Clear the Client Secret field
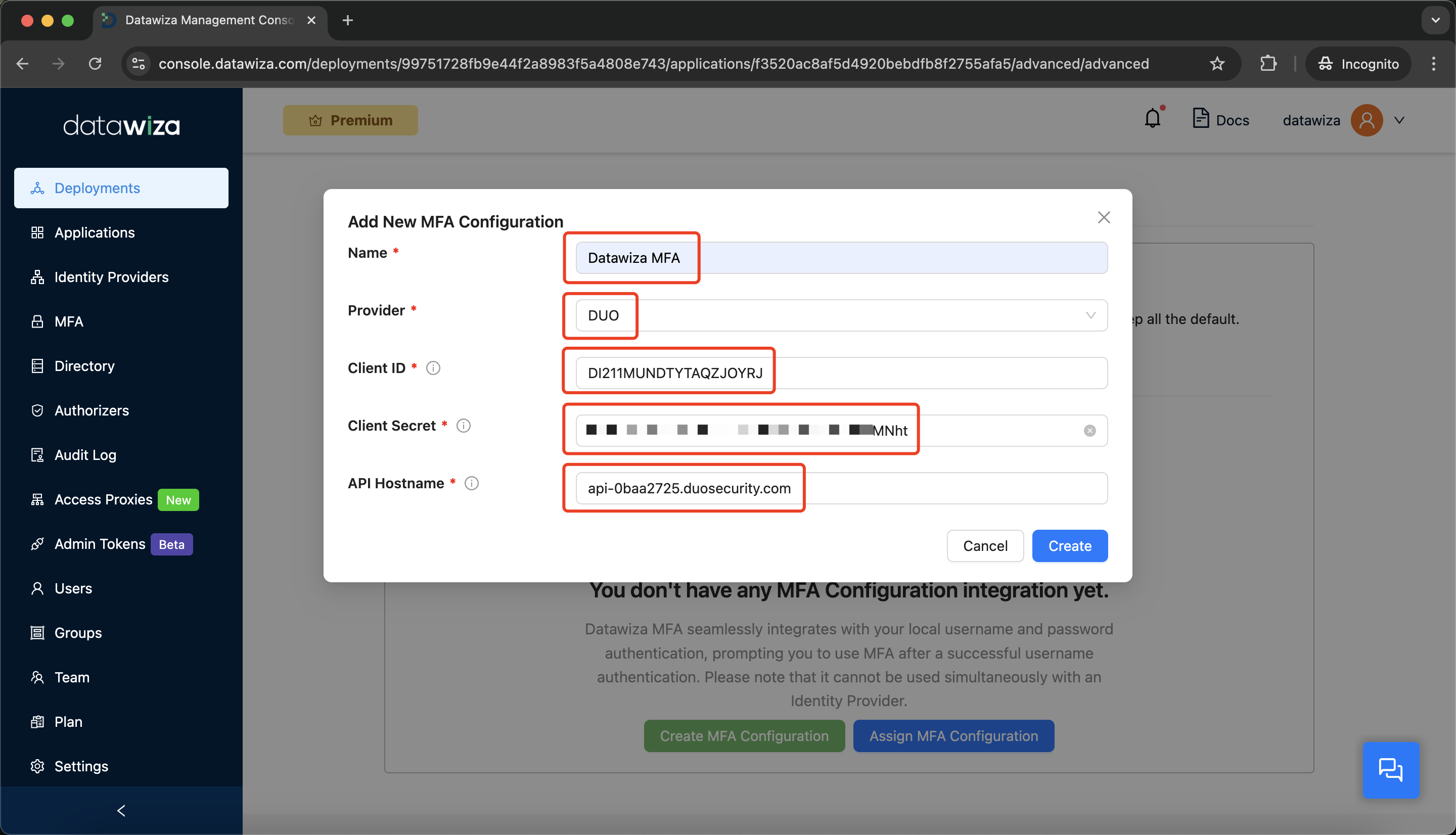Viewport: 1456px width, 835px height. tap(1089, 431)
